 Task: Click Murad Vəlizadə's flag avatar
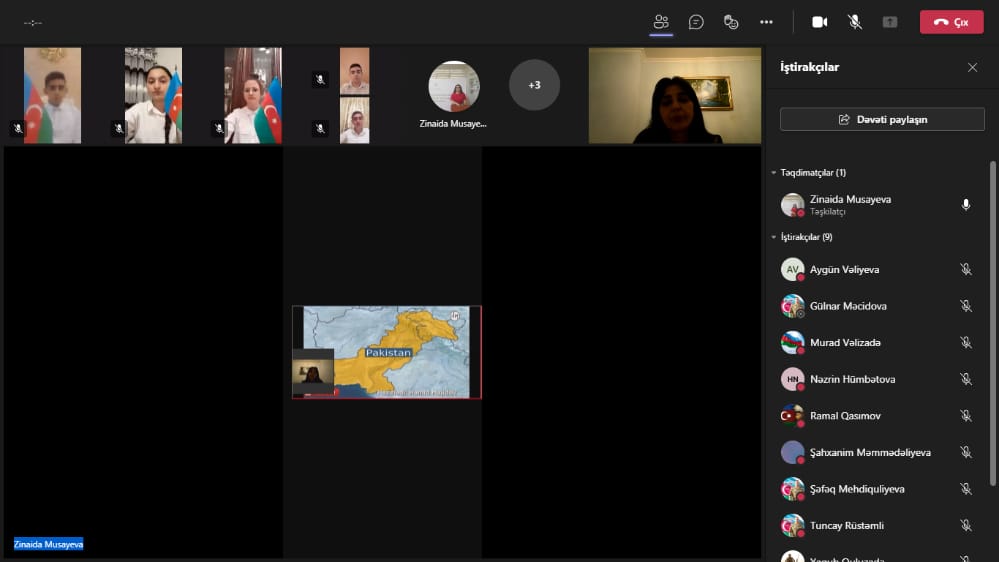click(x=793, y=343)
